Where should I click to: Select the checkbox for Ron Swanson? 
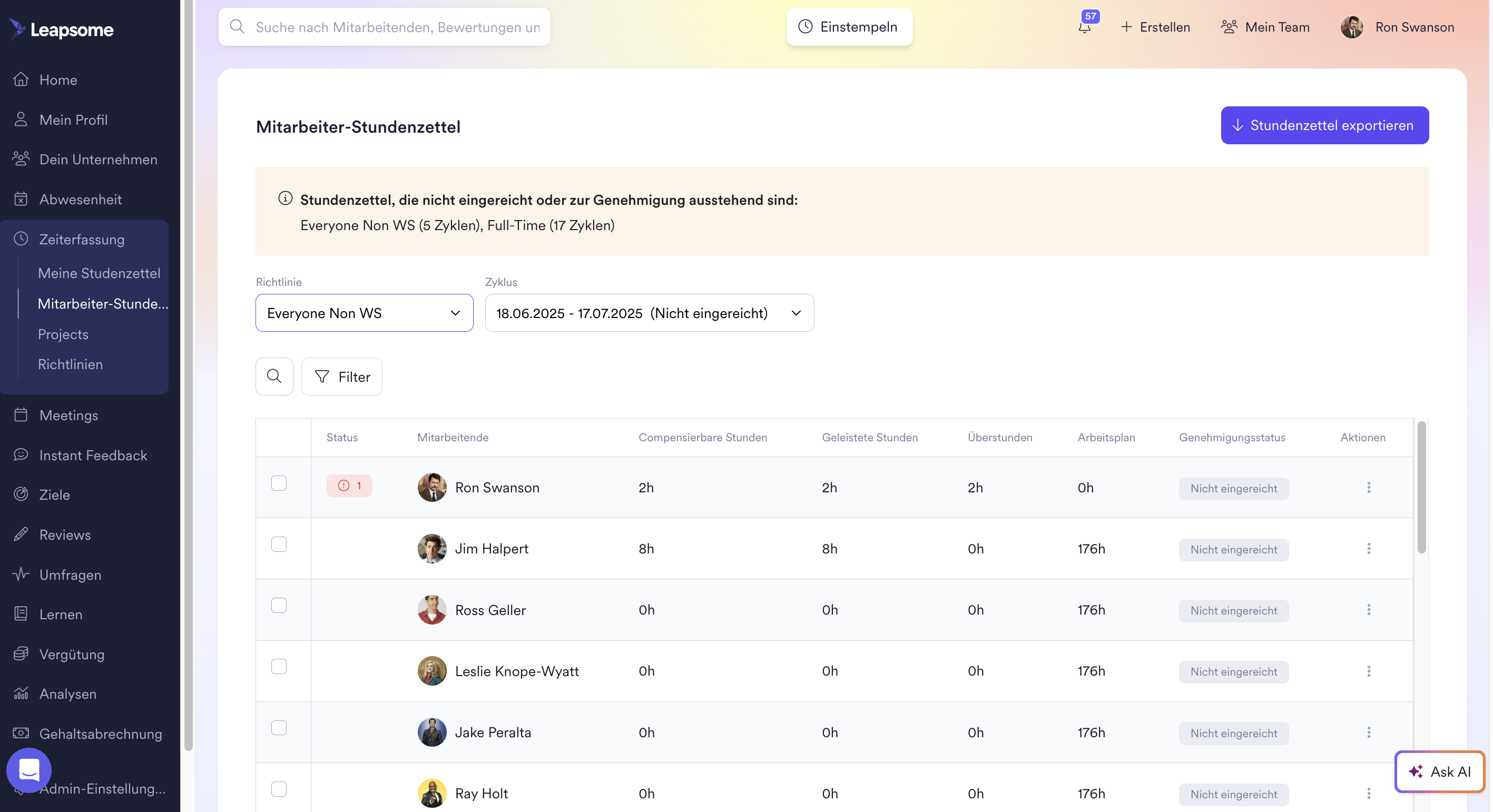tap(279, 483)
